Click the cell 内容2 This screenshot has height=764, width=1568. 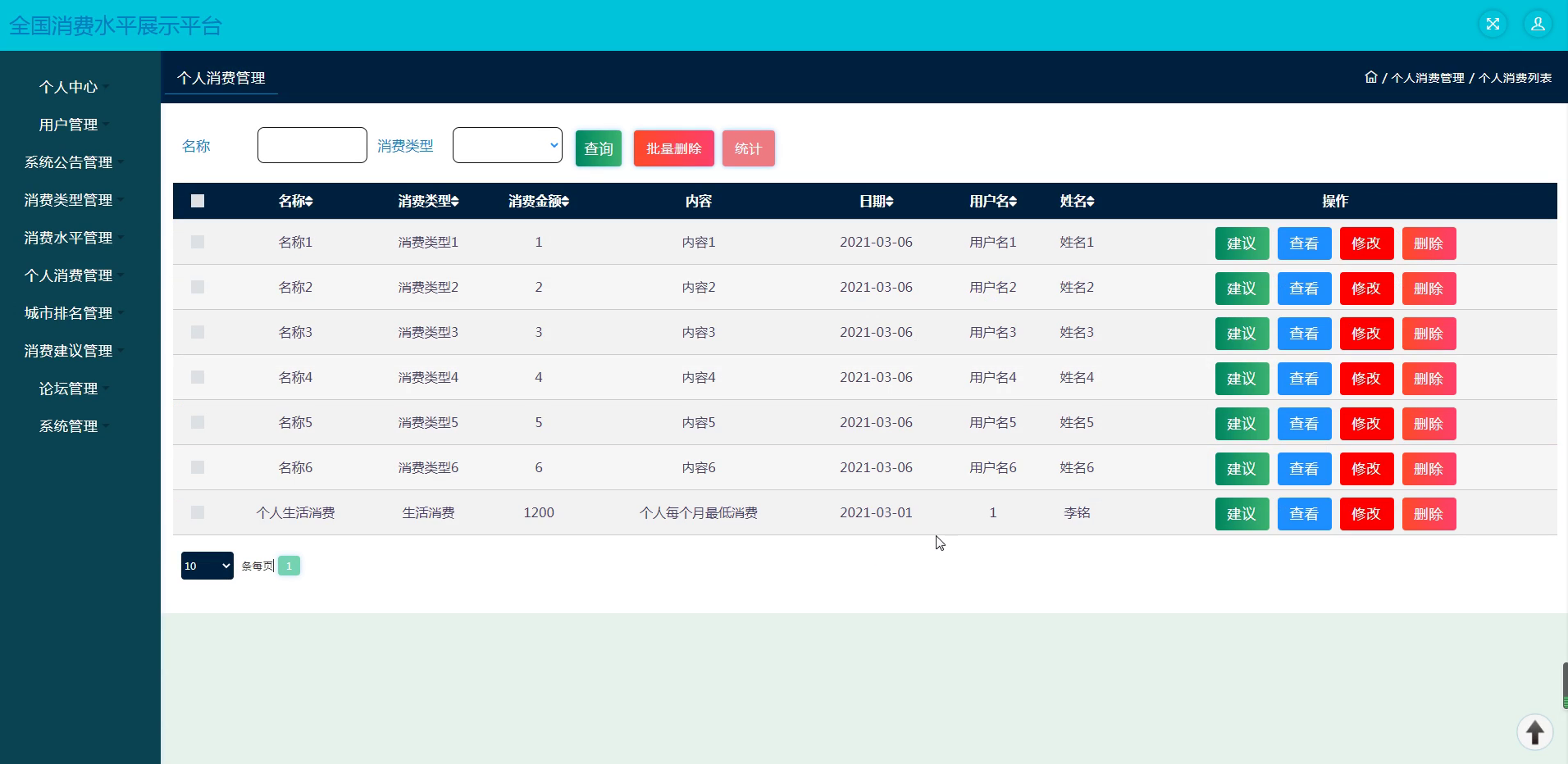(x=699, y=287)
